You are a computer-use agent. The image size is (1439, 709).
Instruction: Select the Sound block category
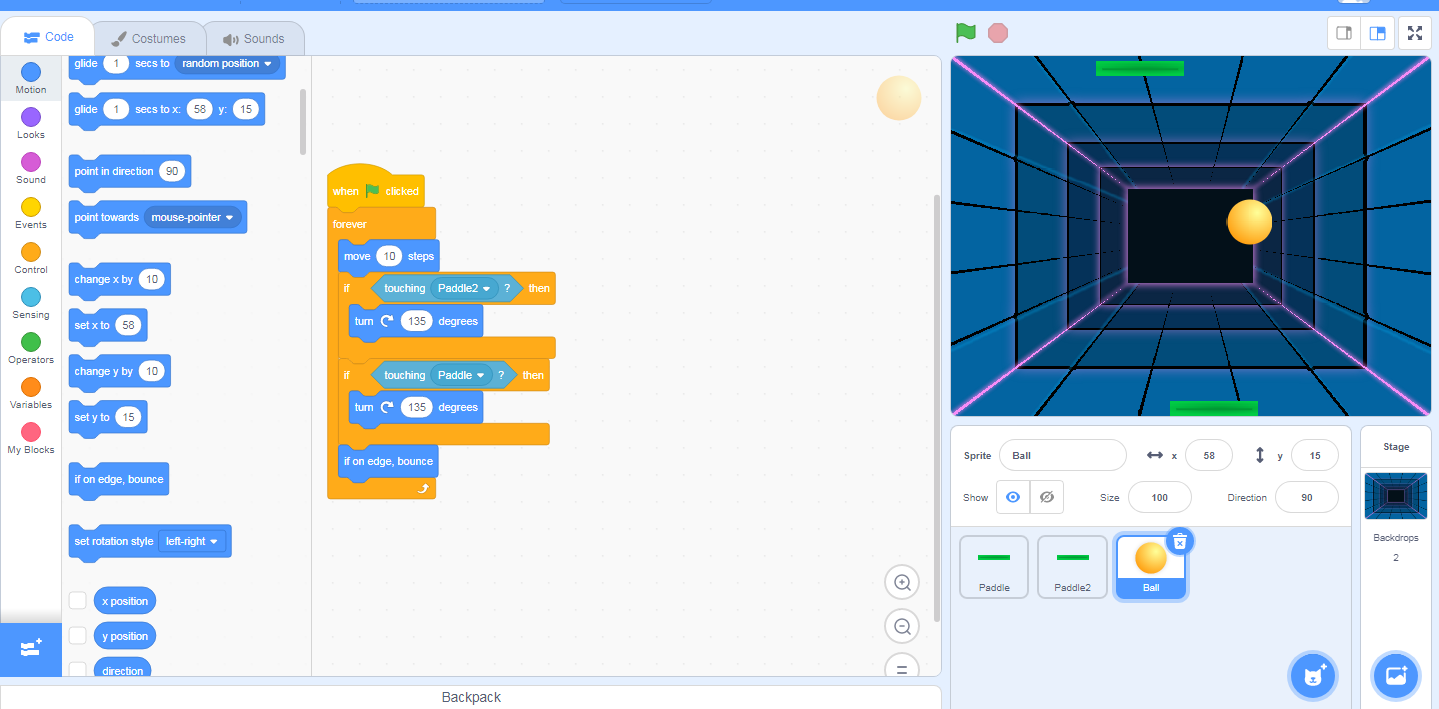tap(31, 168)
